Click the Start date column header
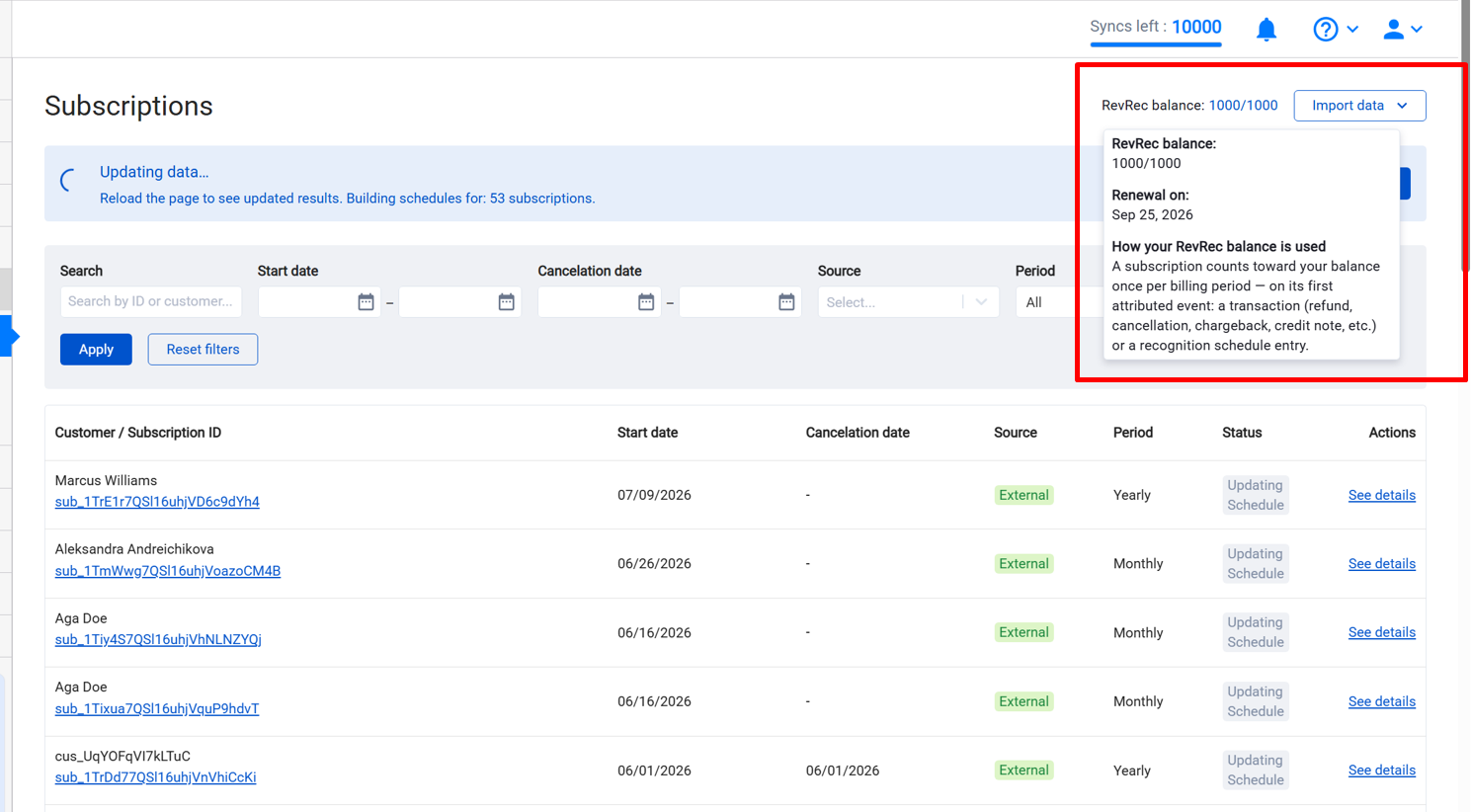1471x812 pixels. point(647,433)
